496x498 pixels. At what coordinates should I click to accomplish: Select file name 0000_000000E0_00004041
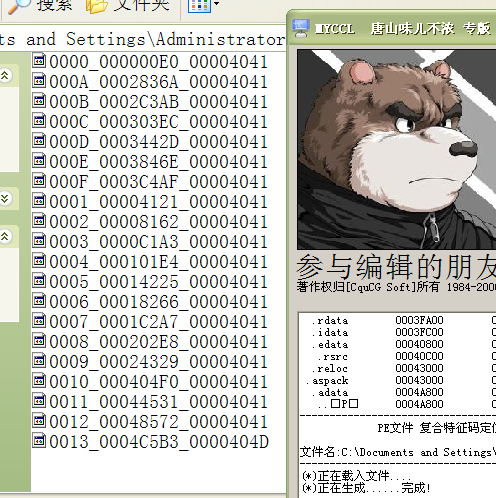click(158, 62)
